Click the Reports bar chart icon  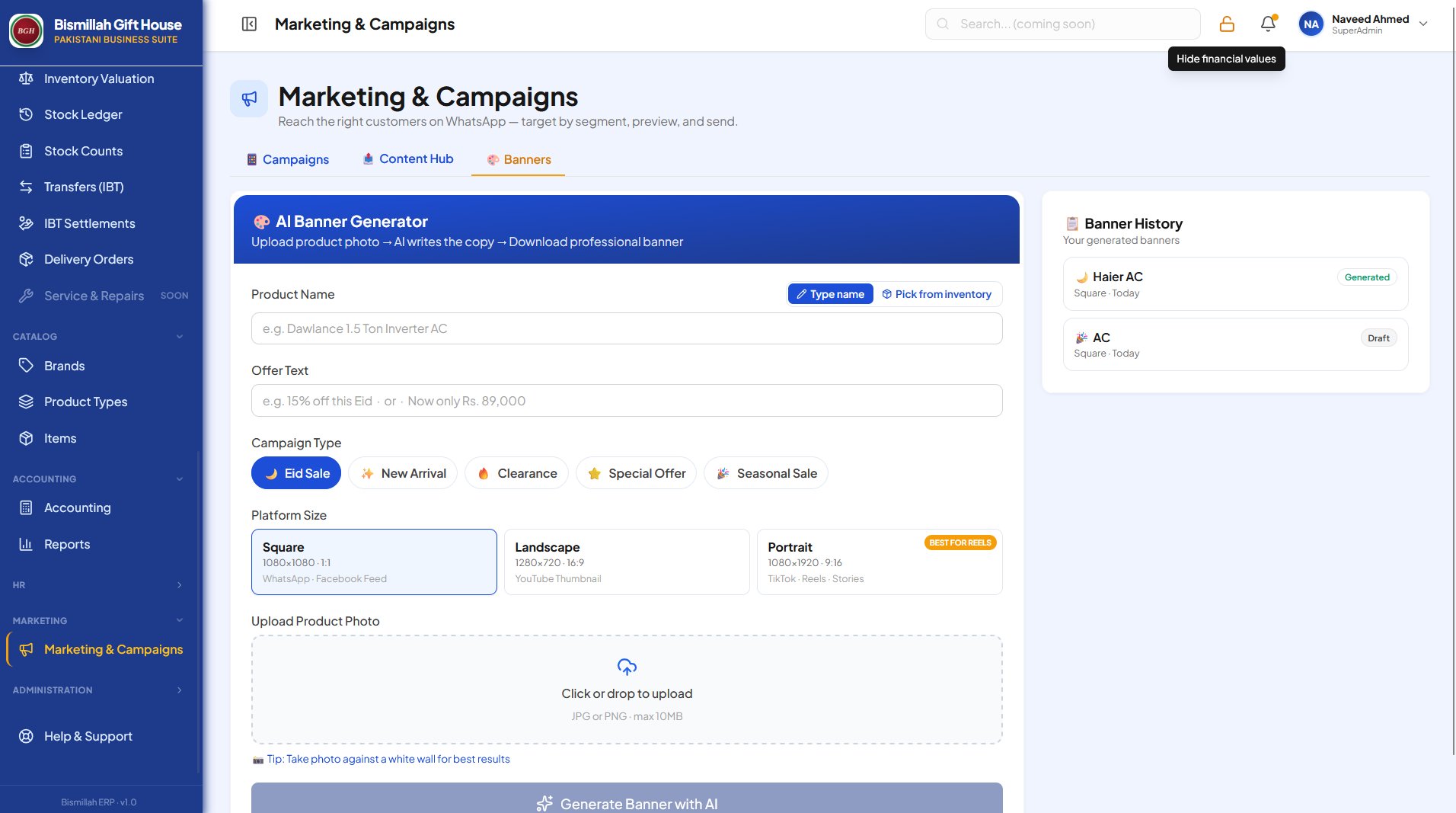[26, 544]
